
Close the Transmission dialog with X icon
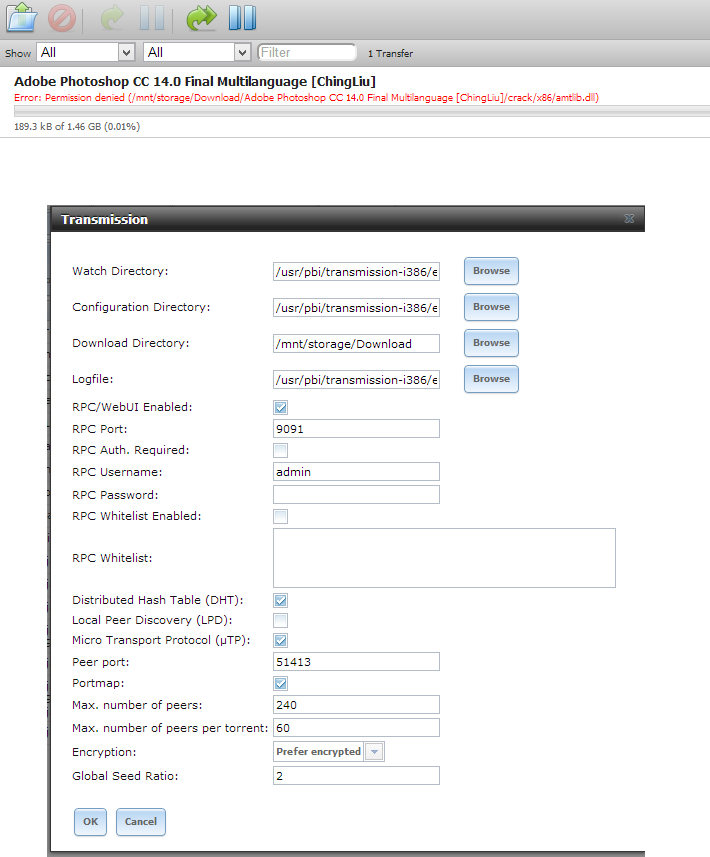629,219
